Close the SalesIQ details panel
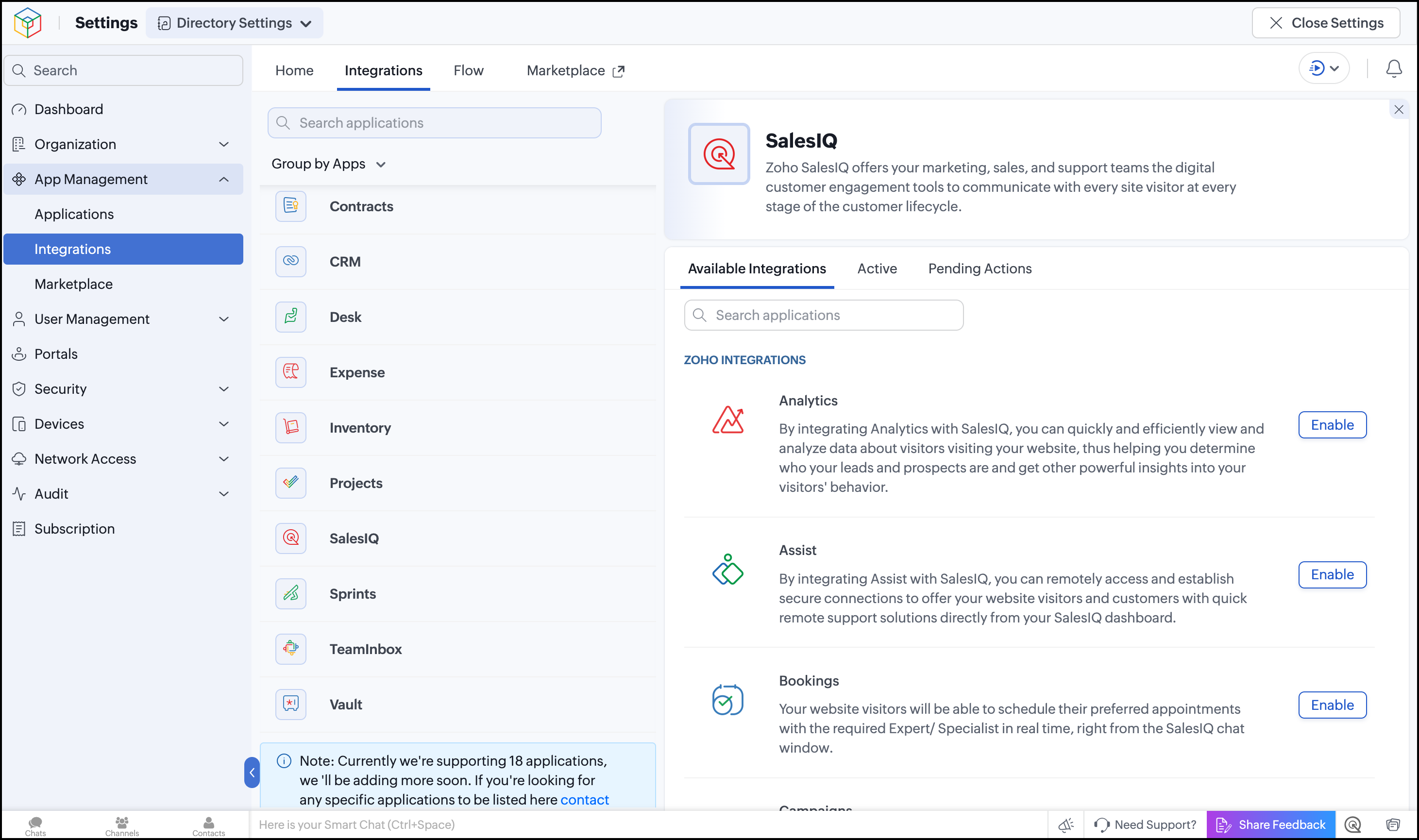This screenshot has height=840, width=1419. click(1399, 110)
